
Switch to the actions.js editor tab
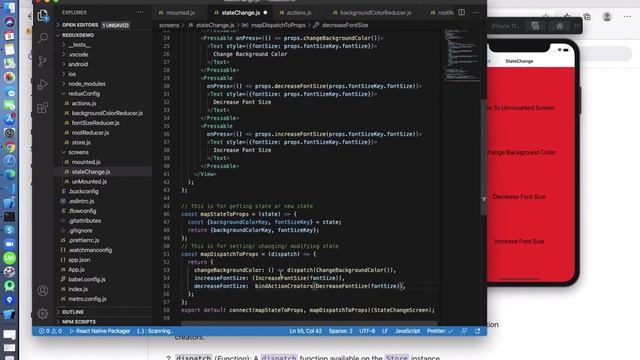pyautogui.click(x=295, y=13)
